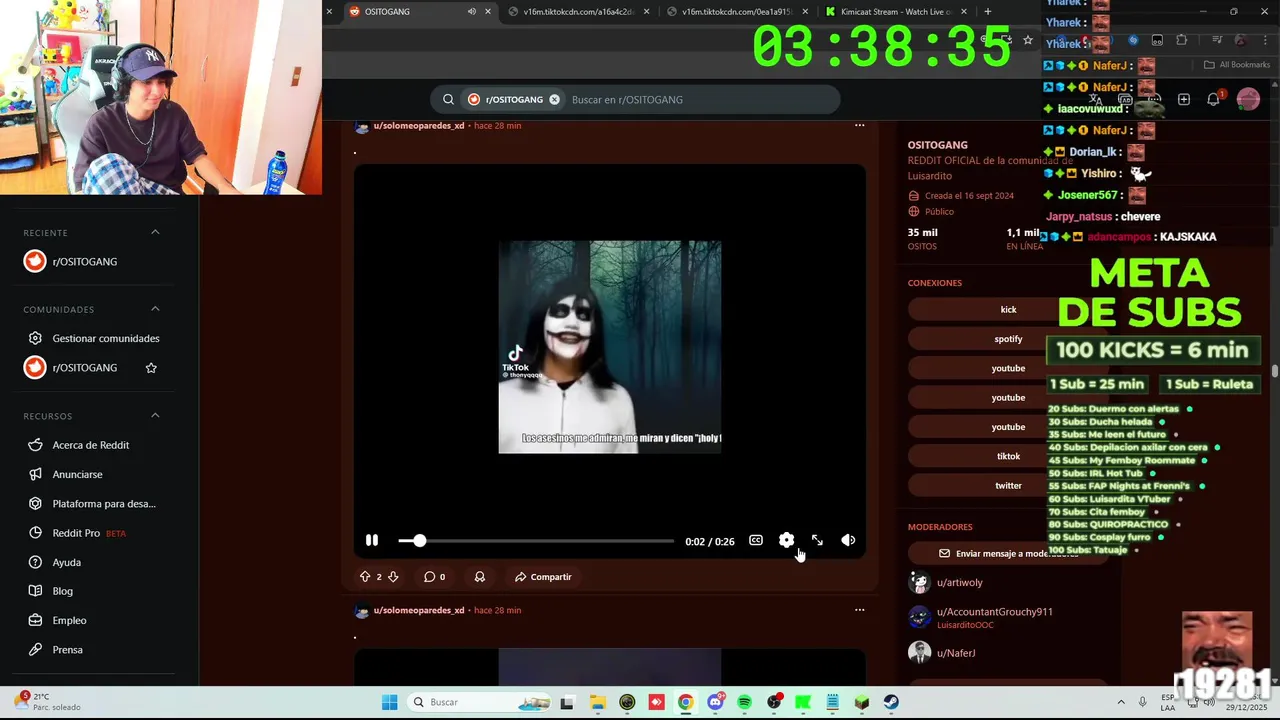Open Steam from the taskbar
Viewport: 1280px width, 720px height.
[x=891, y=702]
